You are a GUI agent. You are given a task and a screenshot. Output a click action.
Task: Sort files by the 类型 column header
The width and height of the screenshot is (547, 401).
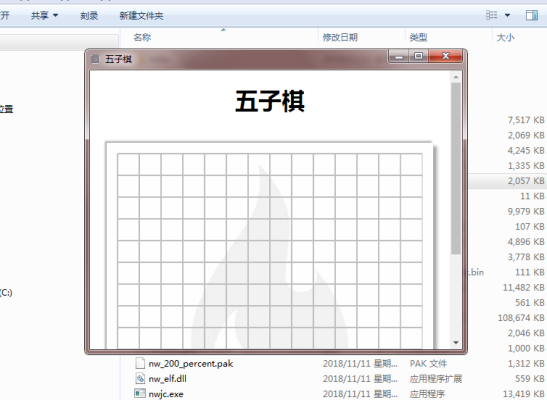[419, 37]
